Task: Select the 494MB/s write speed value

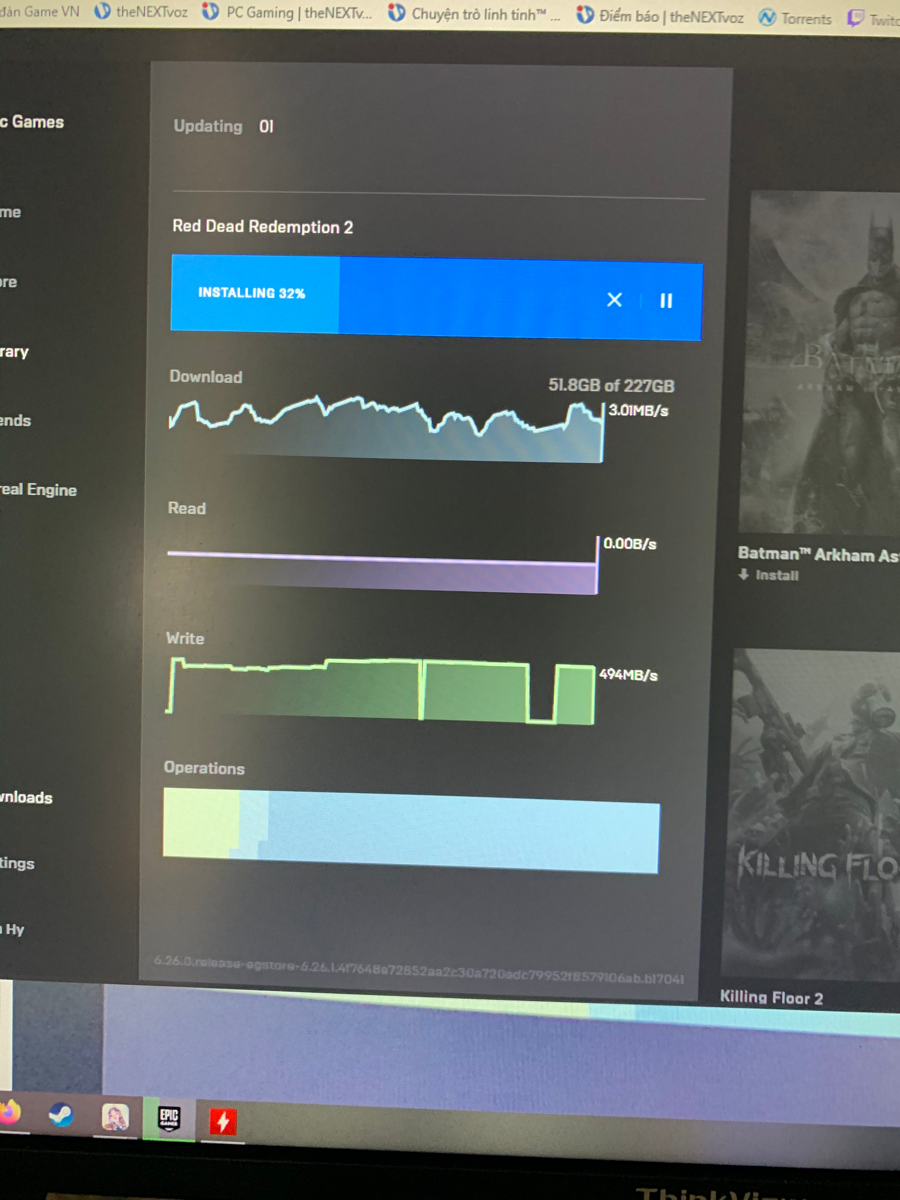Action: pyautogui.click(x=628, y=675)
